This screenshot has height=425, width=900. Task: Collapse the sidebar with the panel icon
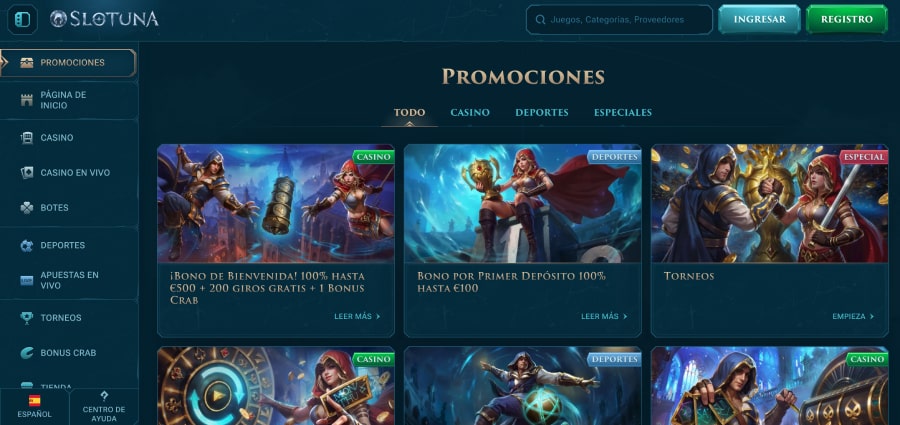(x=22, y=20)
